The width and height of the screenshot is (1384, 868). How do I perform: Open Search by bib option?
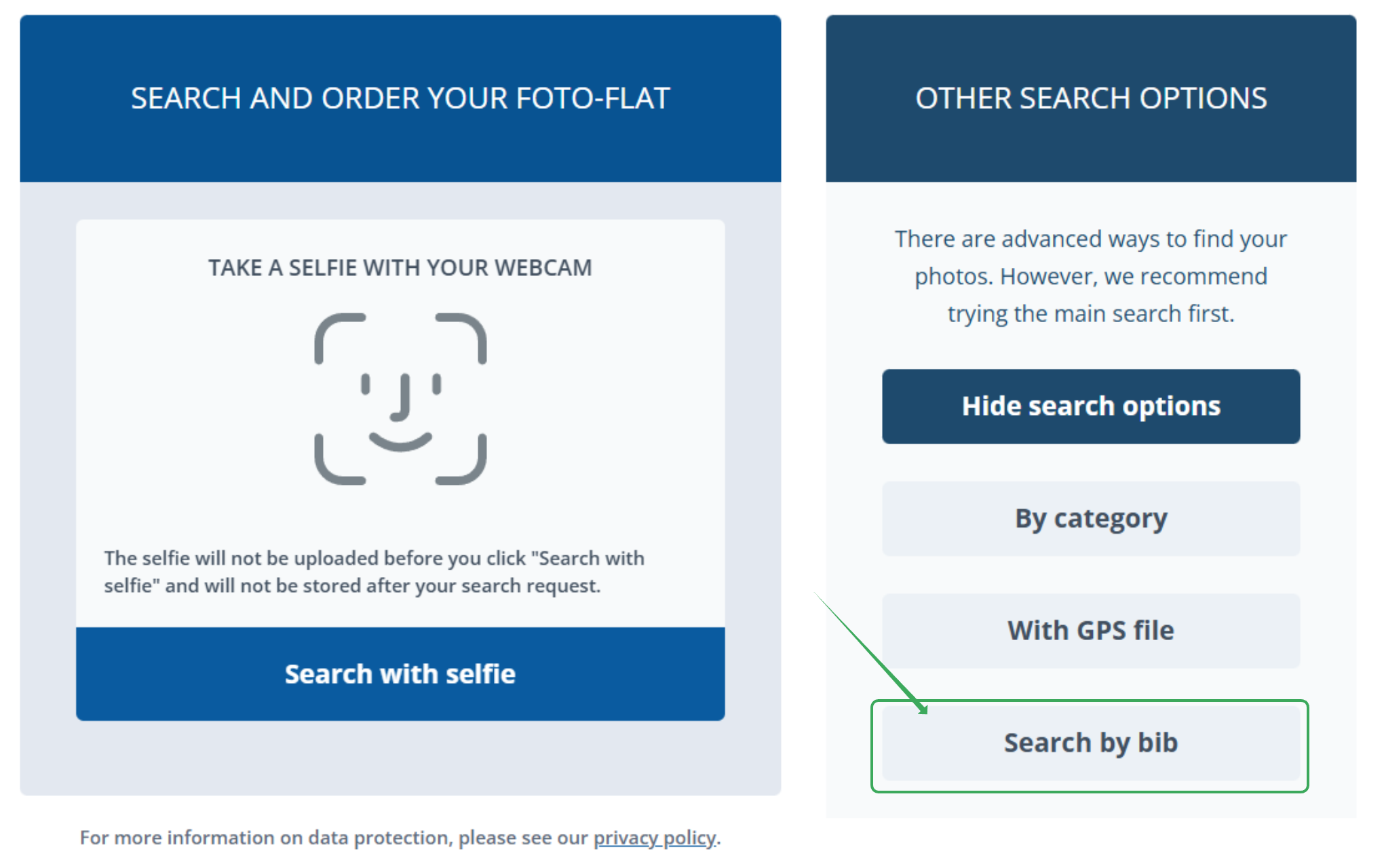(1090, 743)
